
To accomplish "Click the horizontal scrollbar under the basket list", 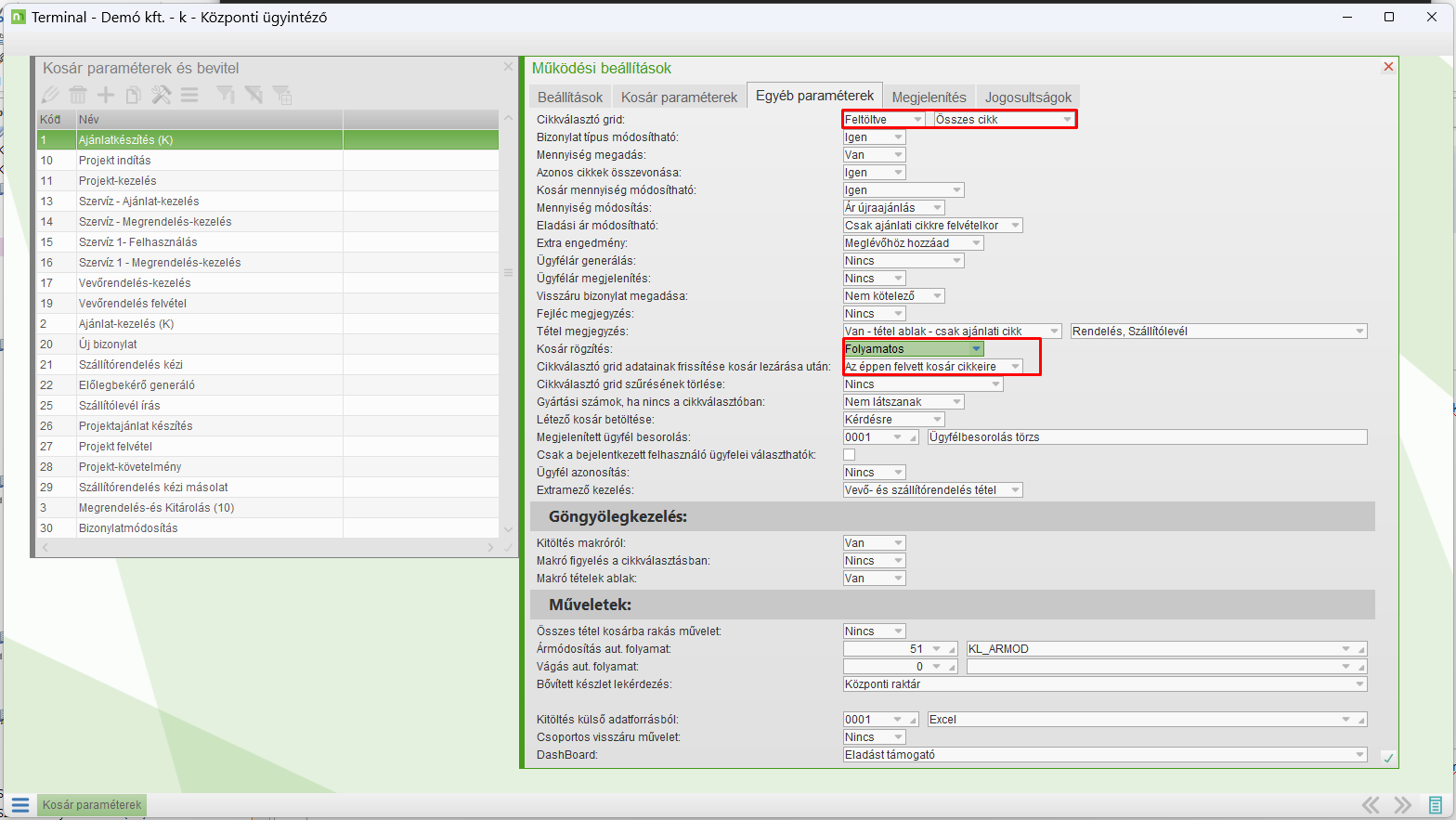I will [267, 548].
